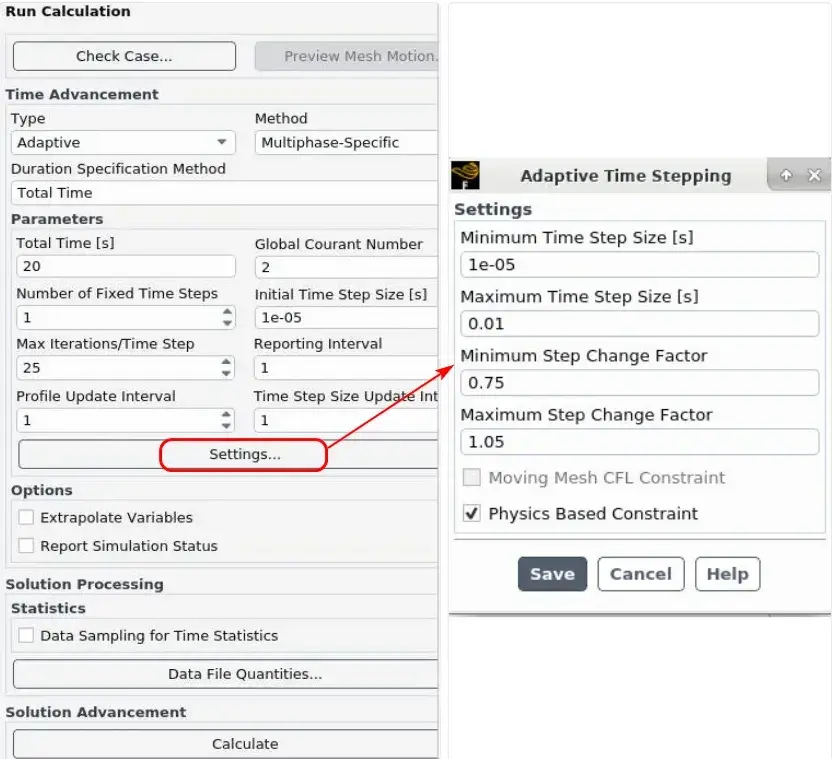Open the Duration Specification Method Total Time dropdown

point(224,193)
